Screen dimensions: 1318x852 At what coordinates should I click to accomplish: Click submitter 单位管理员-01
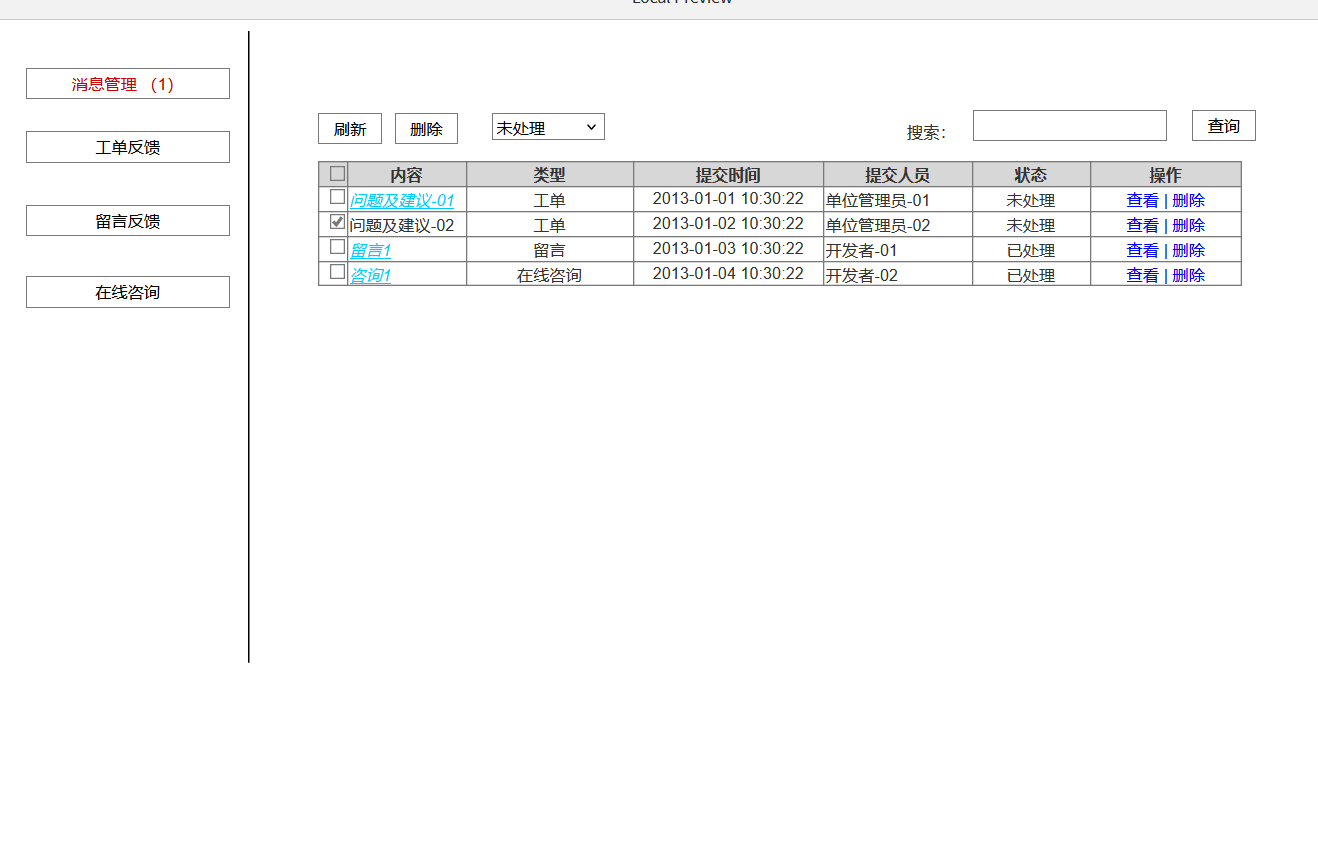tap(878, 200)
